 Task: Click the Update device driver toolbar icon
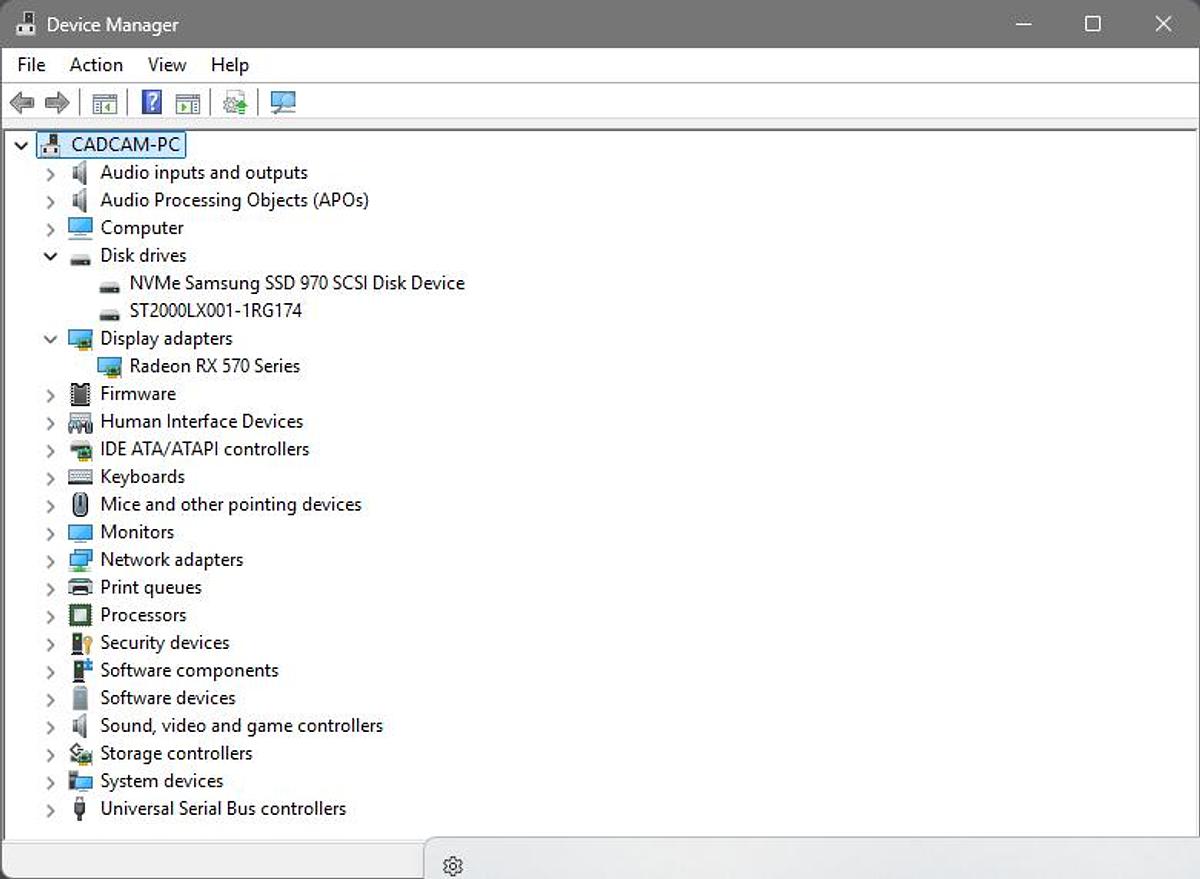(x=235, y=102)
